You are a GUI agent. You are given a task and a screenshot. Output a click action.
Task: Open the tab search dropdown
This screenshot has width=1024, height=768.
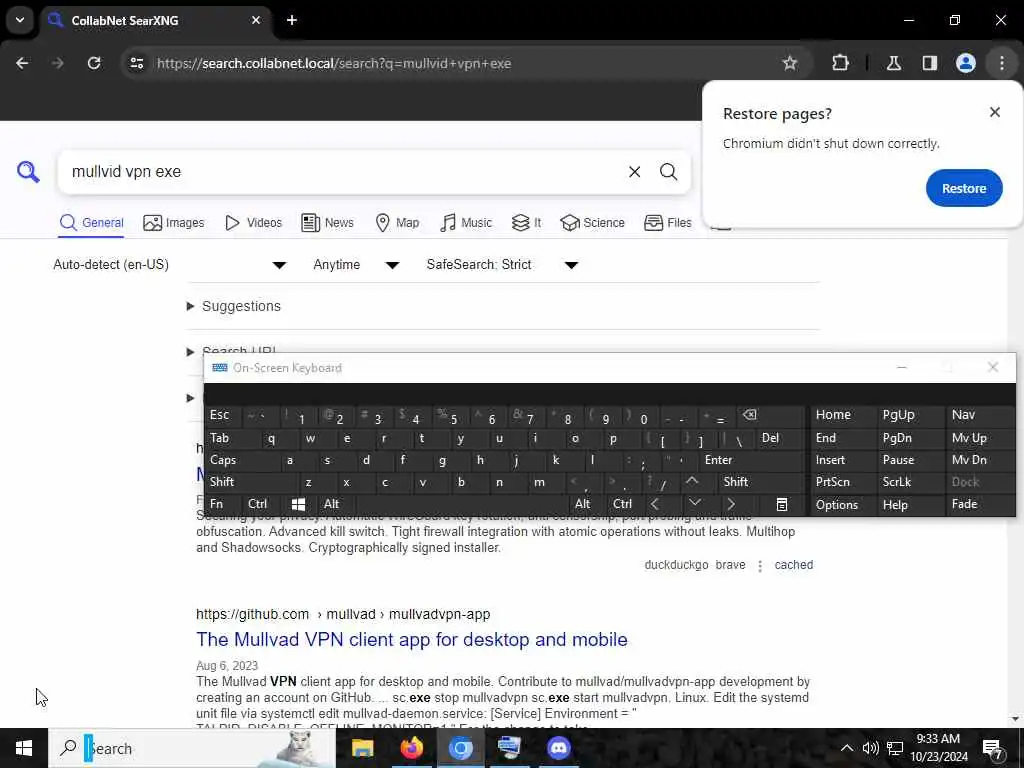[x=20, y=20]
